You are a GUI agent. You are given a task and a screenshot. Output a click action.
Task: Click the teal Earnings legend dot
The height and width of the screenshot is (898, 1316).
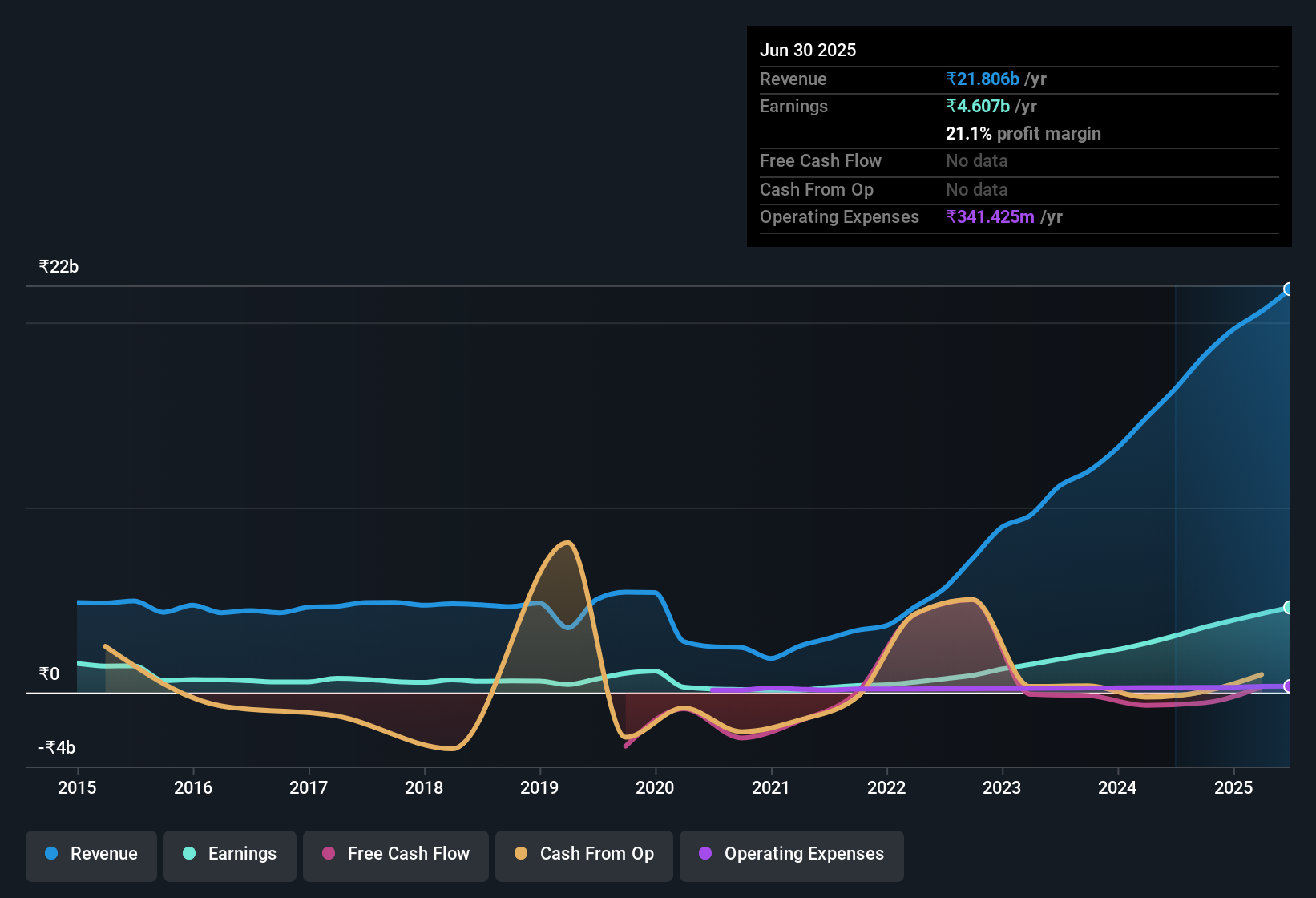pyautogui.click(x=189, y=854)
